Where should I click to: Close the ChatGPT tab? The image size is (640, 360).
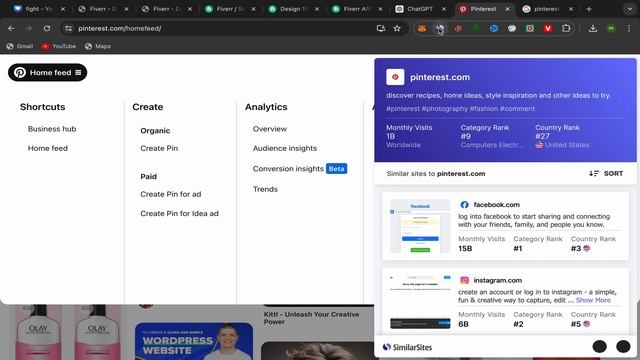(x=444, y=9)
